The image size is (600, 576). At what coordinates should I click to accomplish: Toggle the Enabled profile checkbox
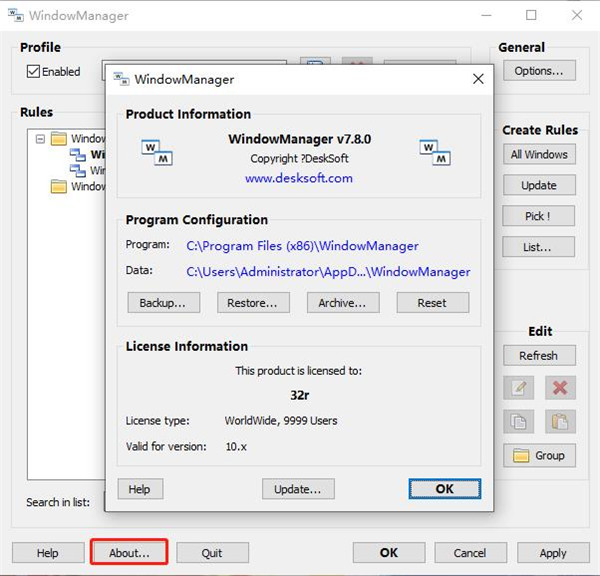tap(33, 71)
